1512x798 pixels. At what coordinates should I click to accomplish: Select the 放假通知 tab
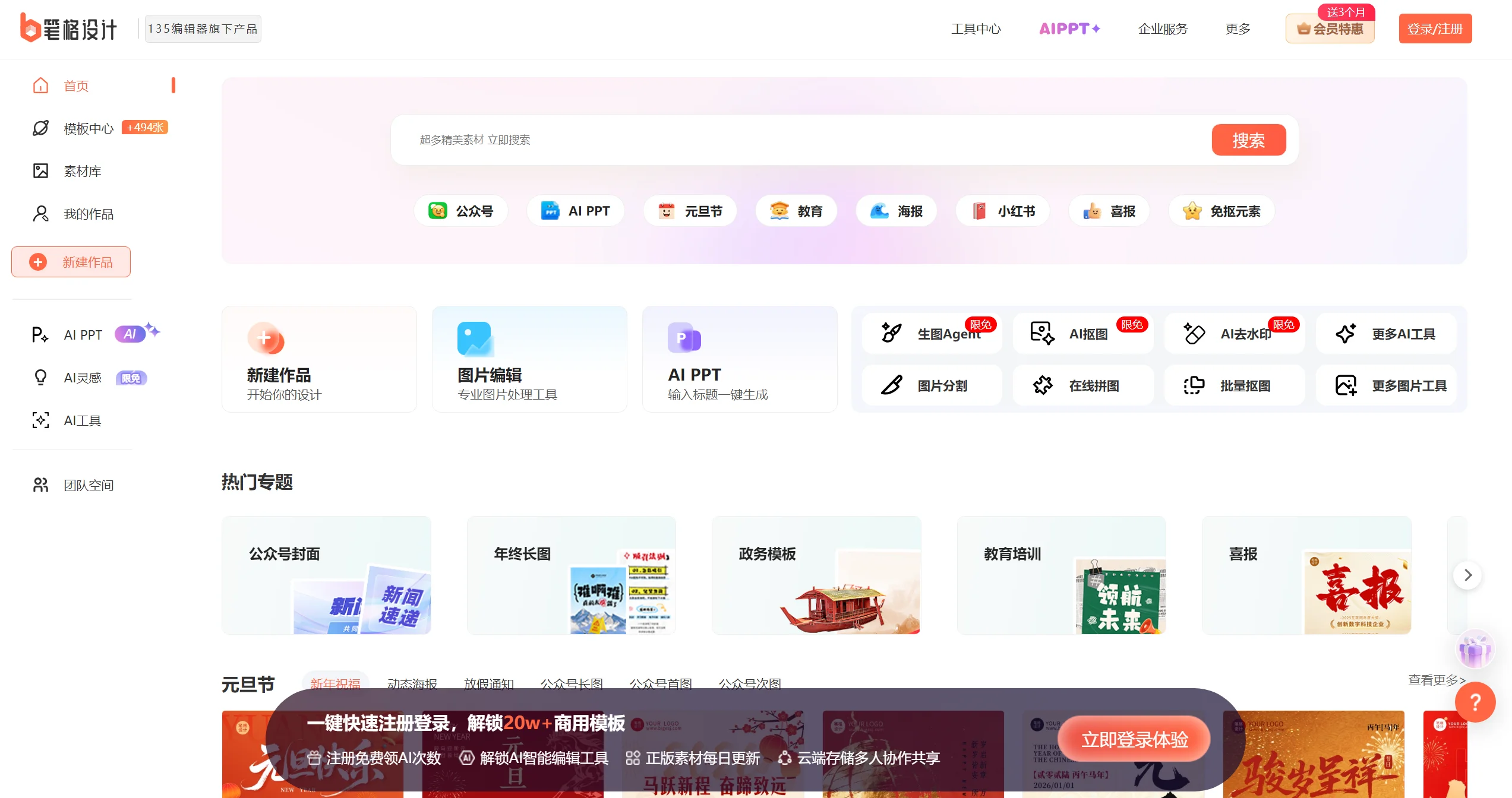click(x=489, y=684)
